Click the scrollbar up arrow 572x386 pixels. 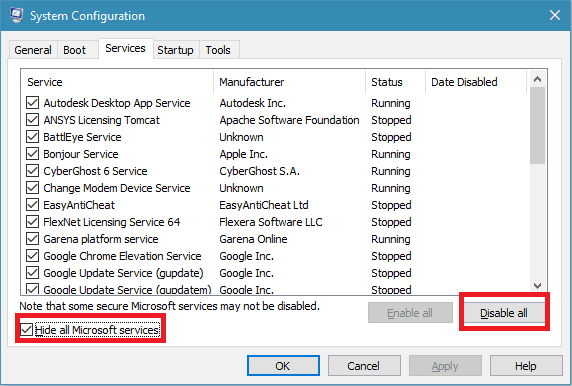point(537,79)
